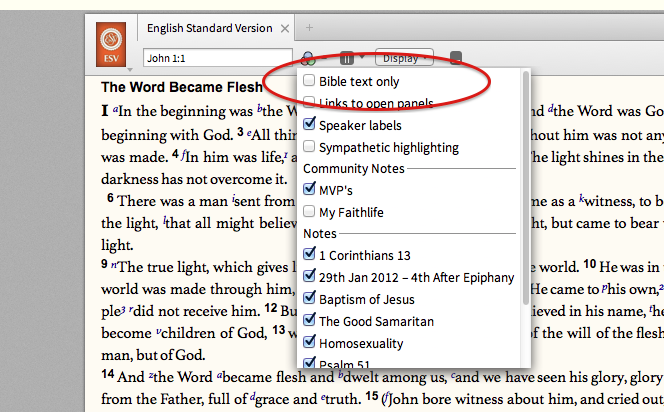The width and height of the screenshot is (664, 412).
Task: Open cross-reference d before "grace and truth"
Action: pos(253,396)
